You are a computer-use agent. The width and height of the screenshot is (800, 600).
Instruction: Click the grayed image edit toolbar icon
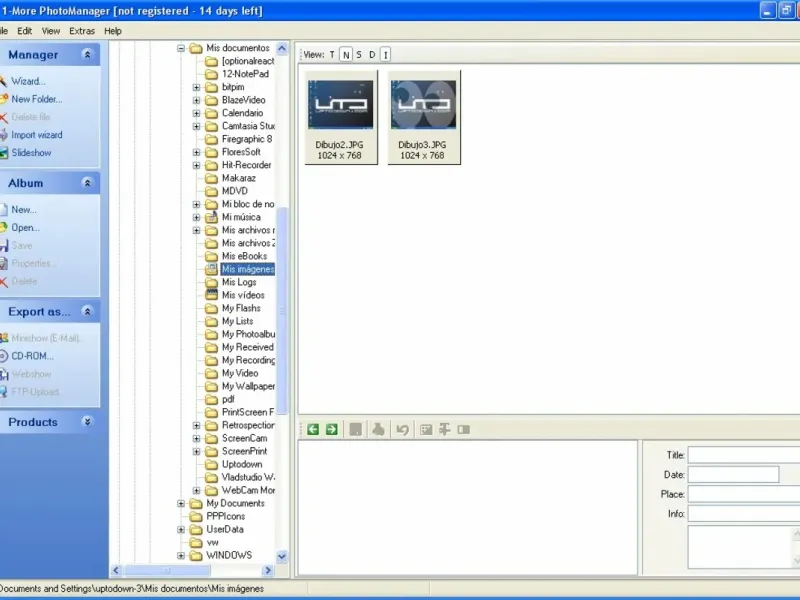pyautogui.click(x=426, y=430)
